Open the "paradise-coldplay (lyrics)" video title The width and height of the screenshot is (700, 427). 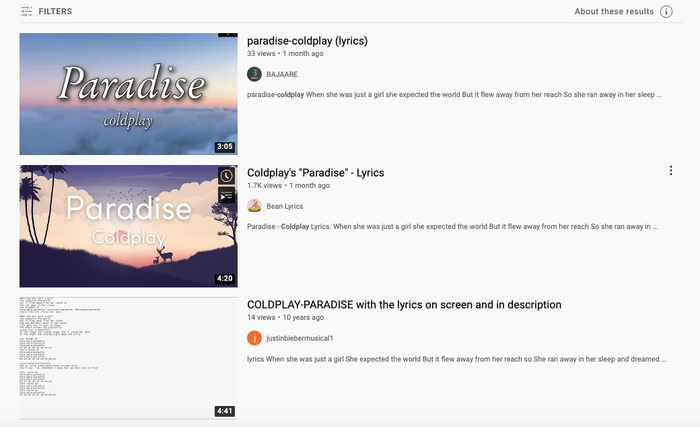[x=307, y=41]
